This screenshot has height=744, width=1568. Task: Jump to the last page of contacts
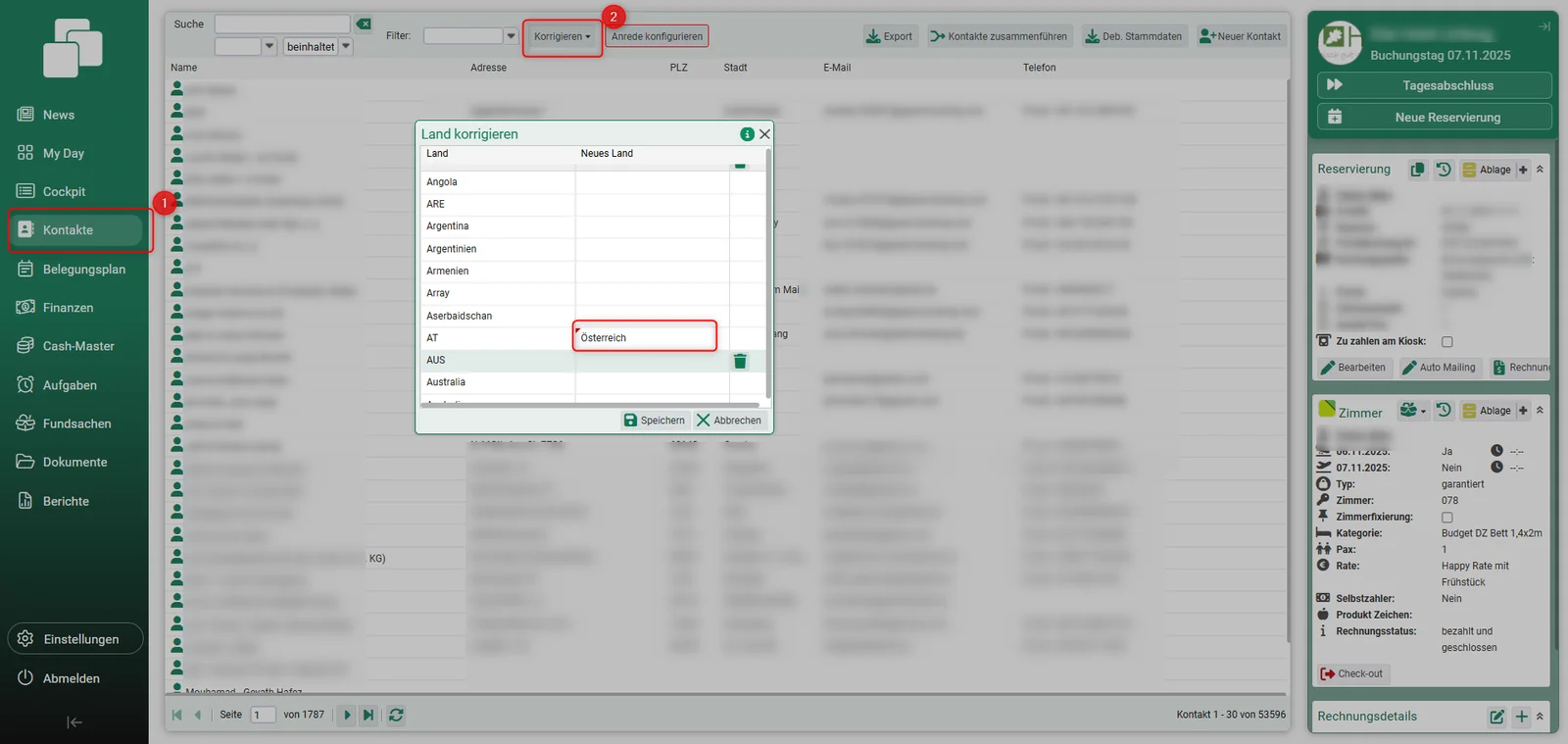367,715
